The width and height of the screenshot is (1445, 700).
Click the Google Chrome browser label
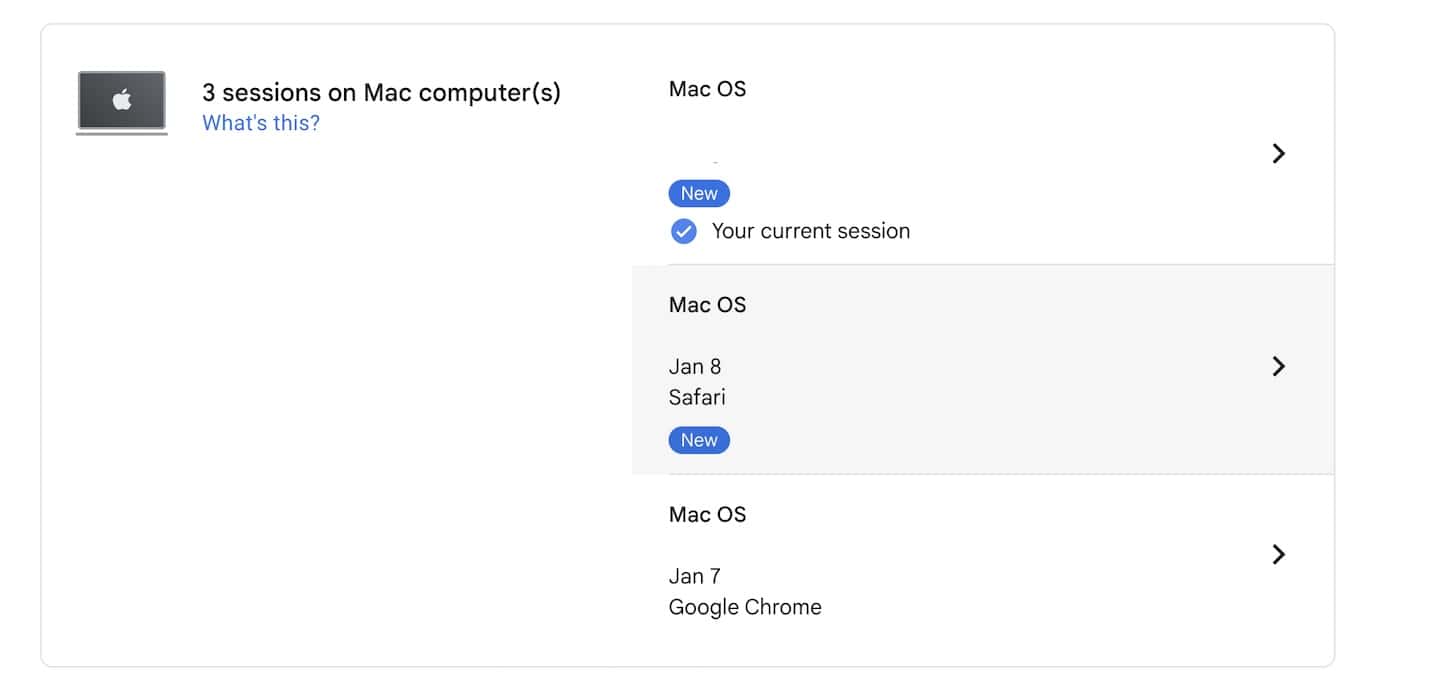[x=745, y=607]
